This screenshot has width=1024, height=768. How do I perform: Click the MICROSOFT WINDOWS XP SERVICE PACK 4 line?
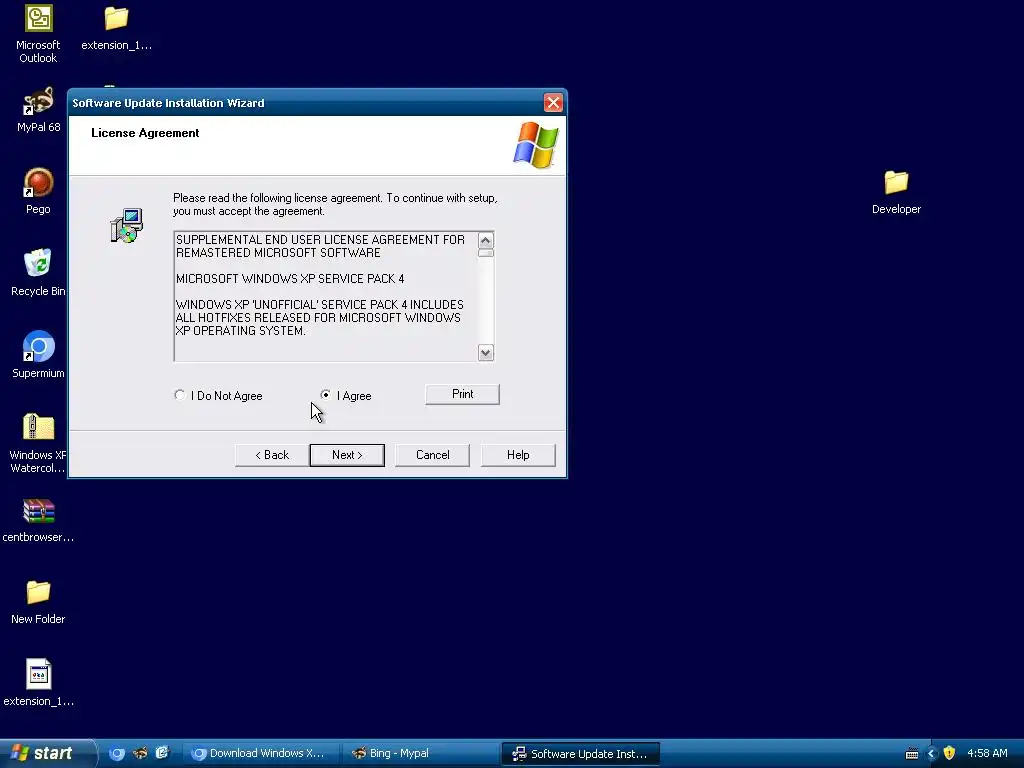(290, 279)
